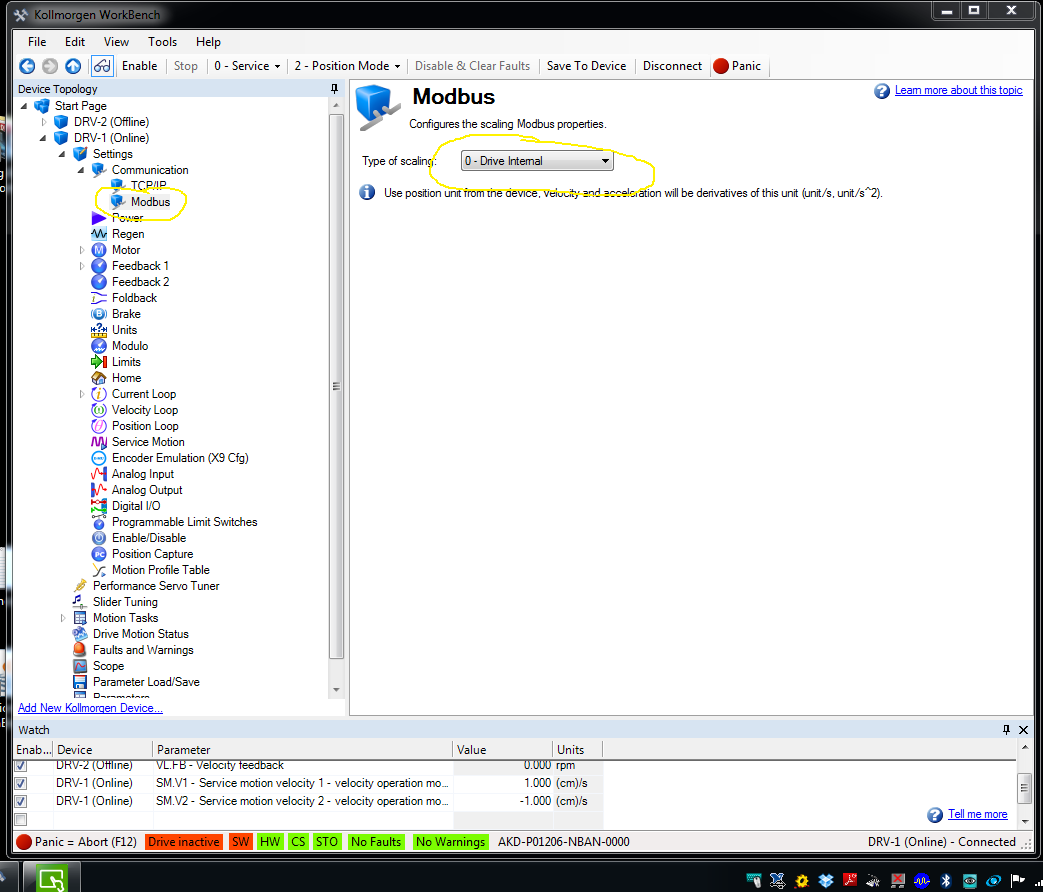Click the Forward navigation arrow icon
Image resolution: width=1043 pixels, height=892 pixels.
click(50, 66)
